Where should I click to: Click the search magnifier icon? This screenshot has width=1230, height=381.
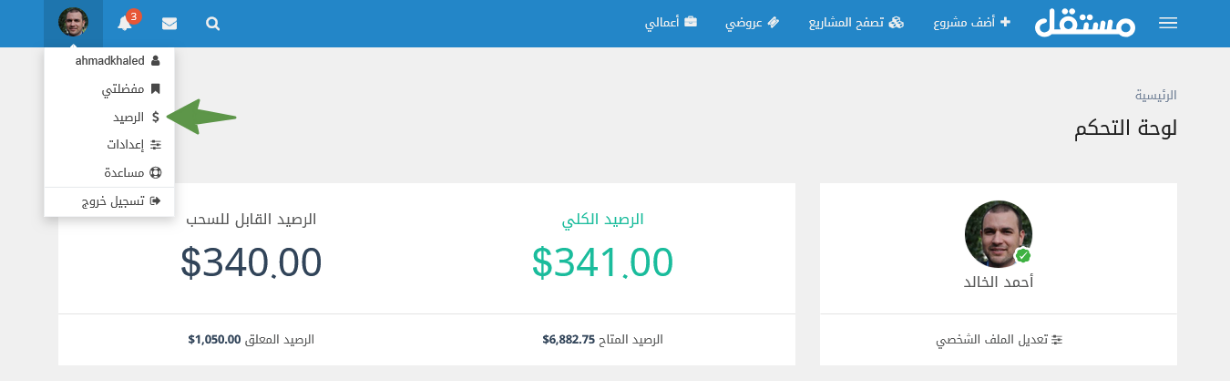pos(212,23)
